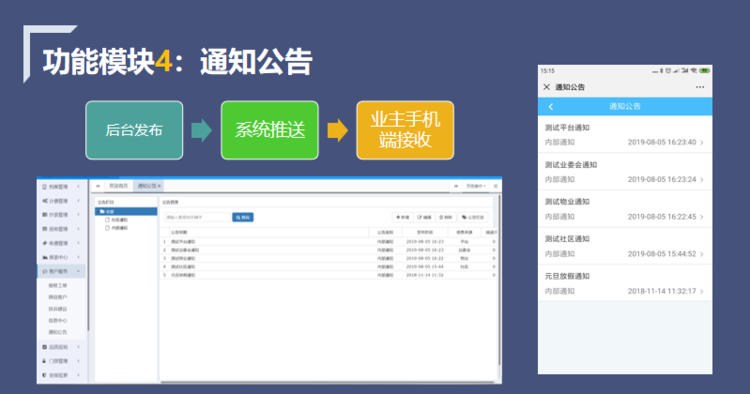
Task: Click table row 1 测试平台通知
Action: click(x=328, y=242)
